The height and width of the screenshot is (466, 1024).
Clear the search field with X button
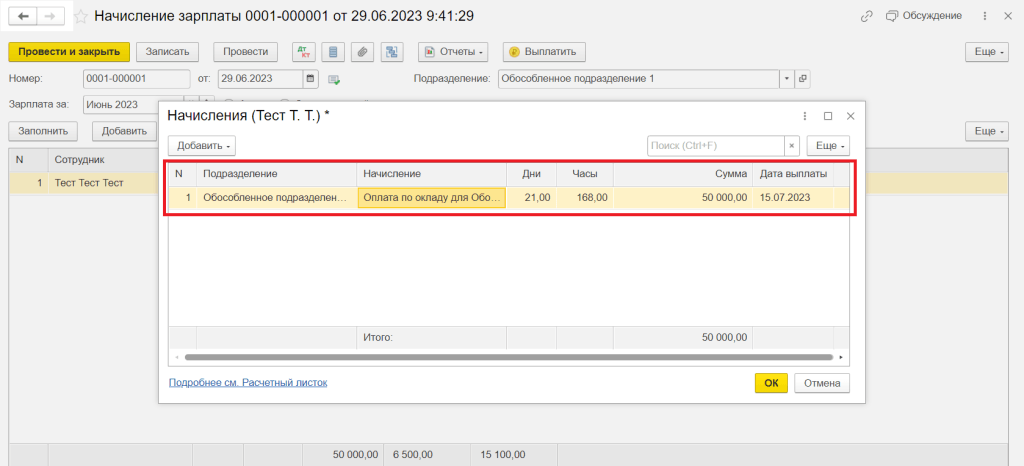(x=792, y=146)
